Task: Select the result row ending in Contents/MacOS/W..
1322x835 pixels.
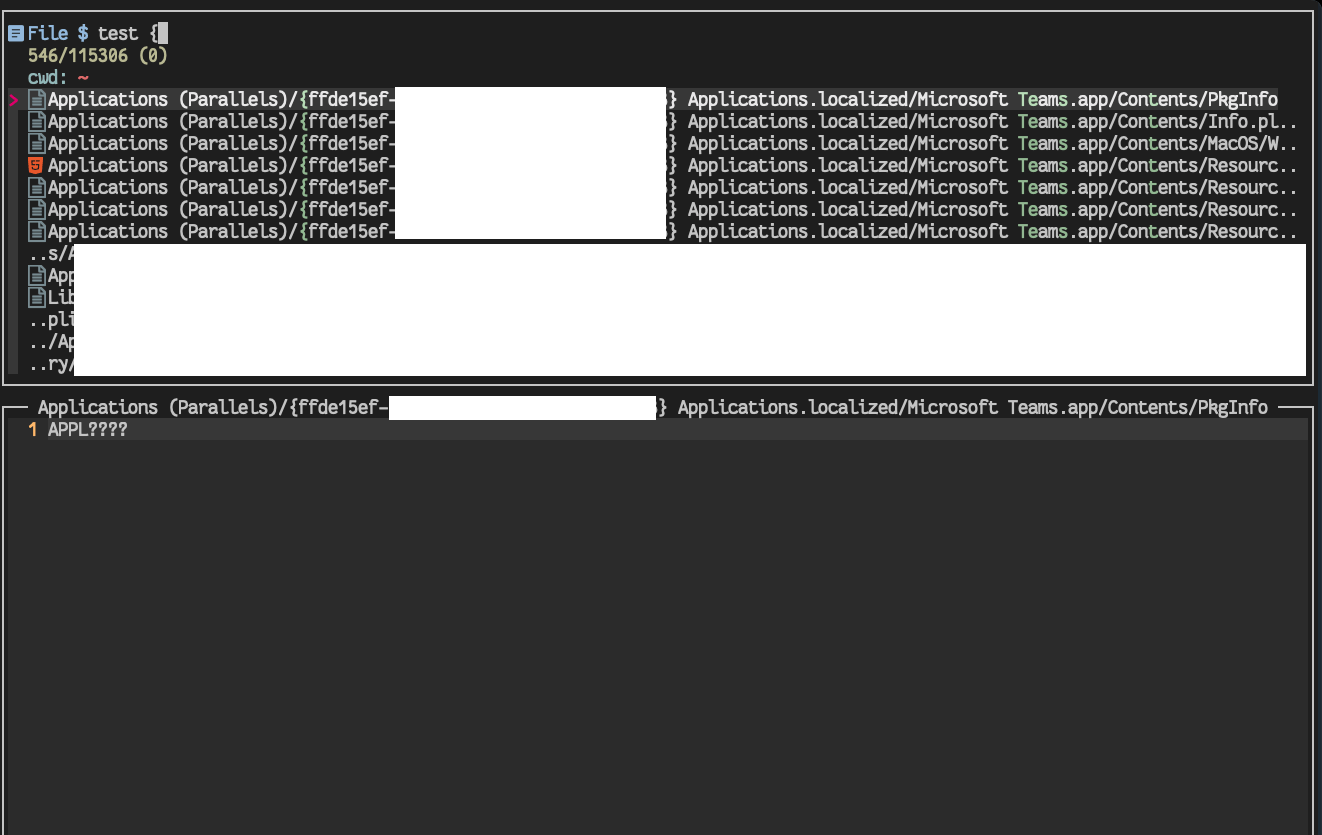Action: click(662, 144)
